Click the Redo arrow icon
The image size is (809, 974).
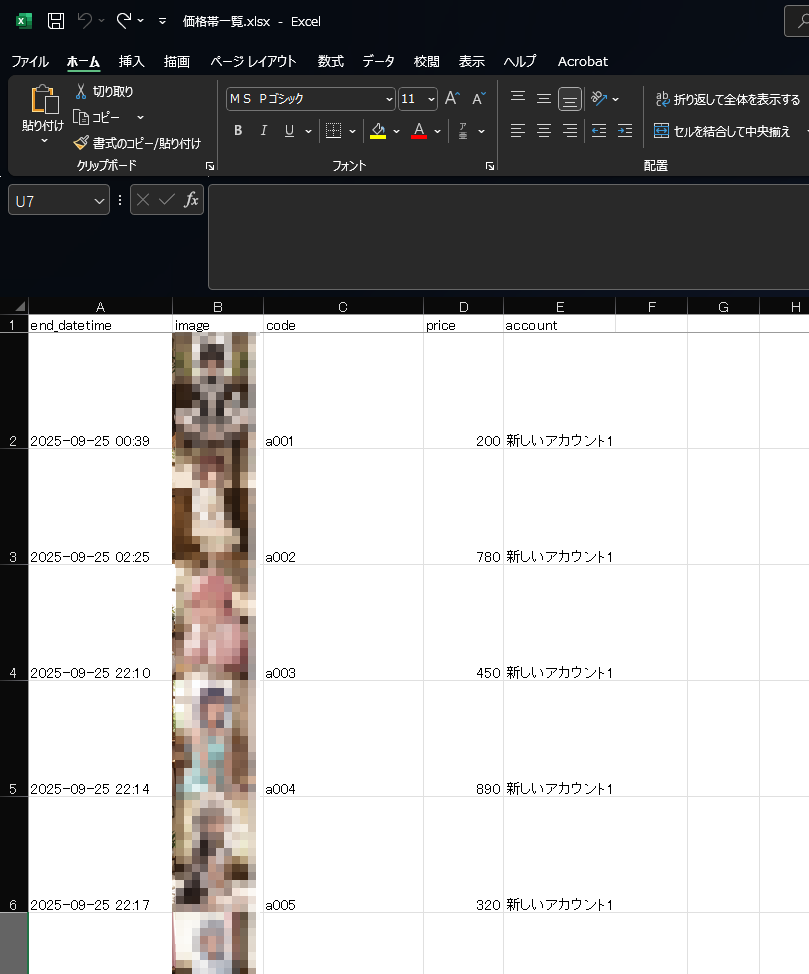pyautogui.click(x=124, y=21)
